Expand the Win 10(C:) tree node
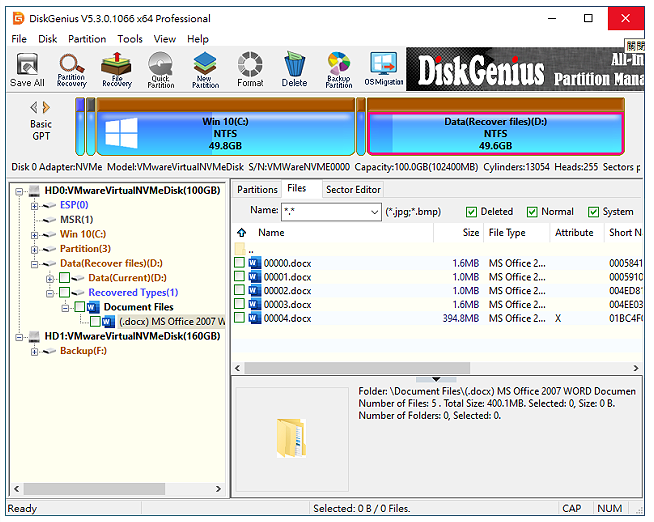The width and height of the screenshot is (654, 522). coord(35,235)
